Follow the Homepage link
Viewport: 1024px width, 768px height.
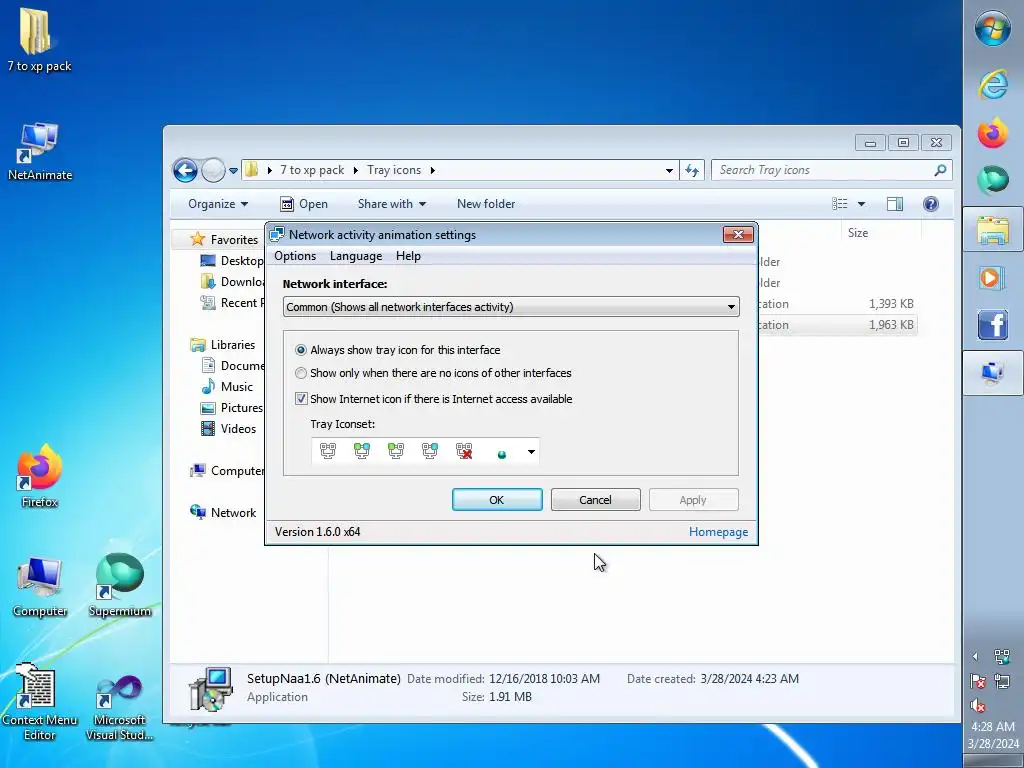pyautogui.click(x=718, y=532)
